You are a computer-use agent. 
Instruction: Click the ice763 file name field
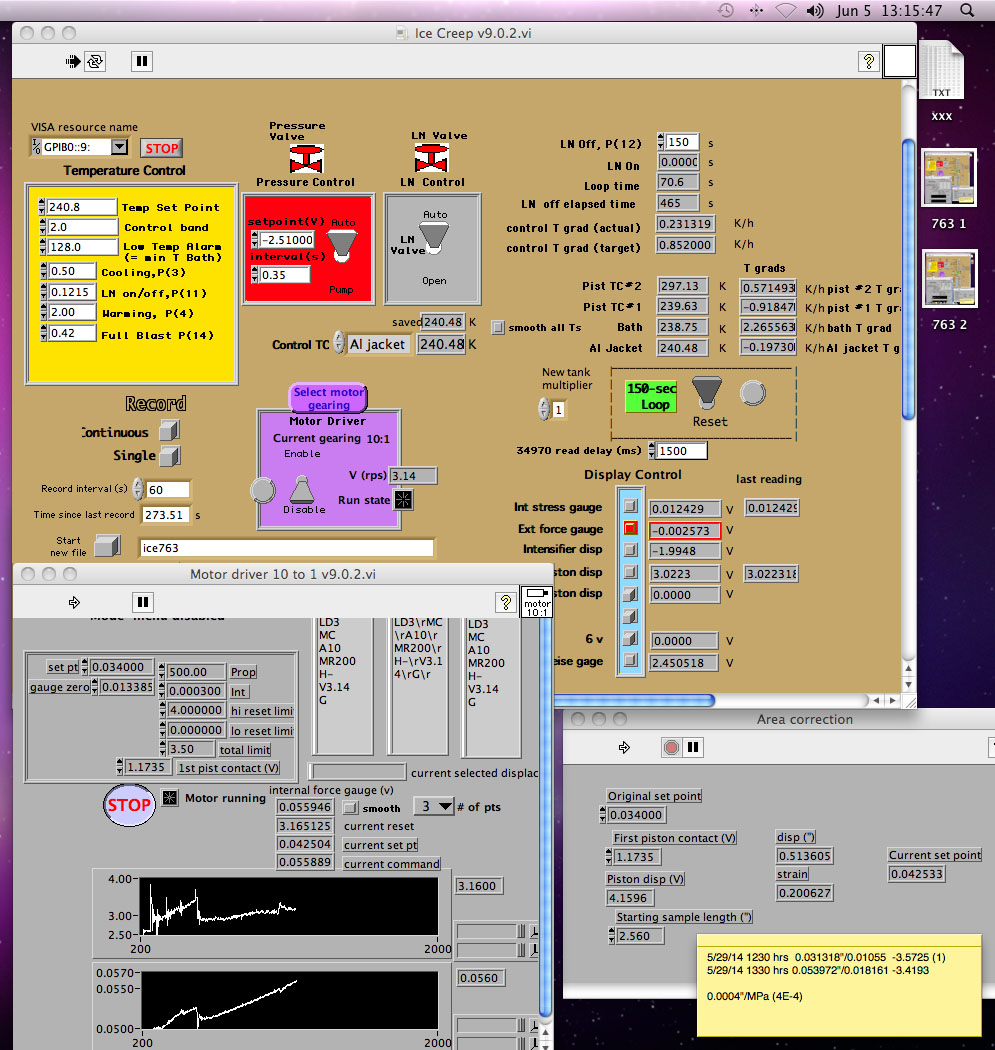286,548
